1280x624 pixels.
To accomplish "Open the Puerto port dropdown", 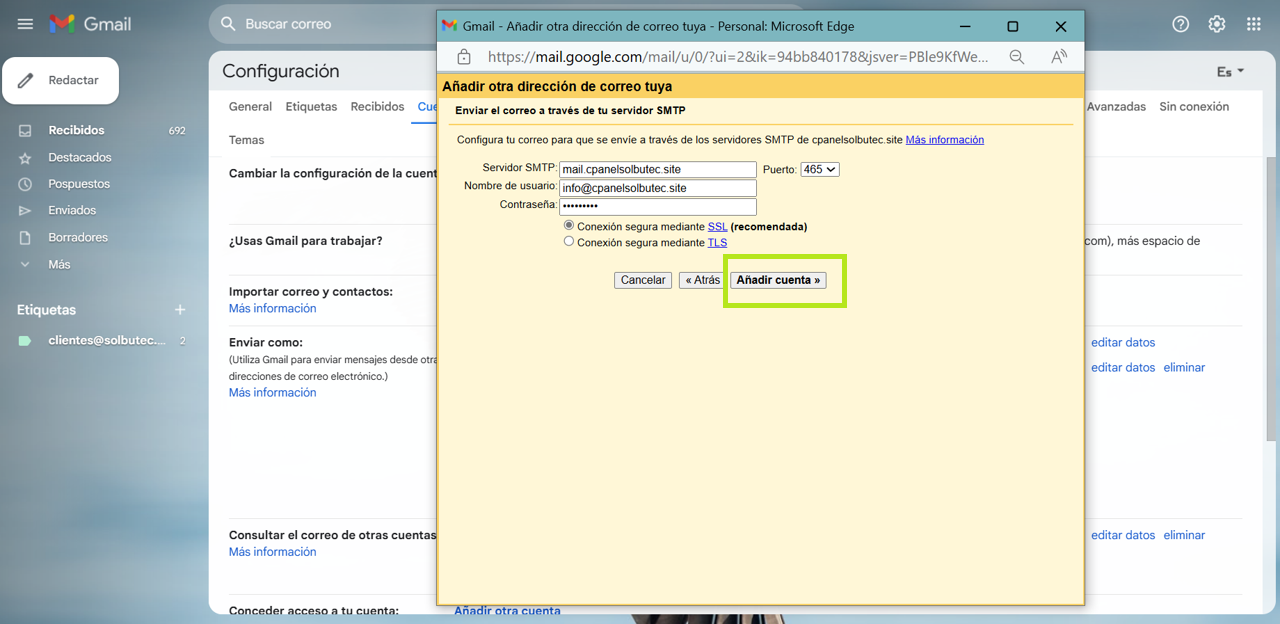I will [820, 170].
